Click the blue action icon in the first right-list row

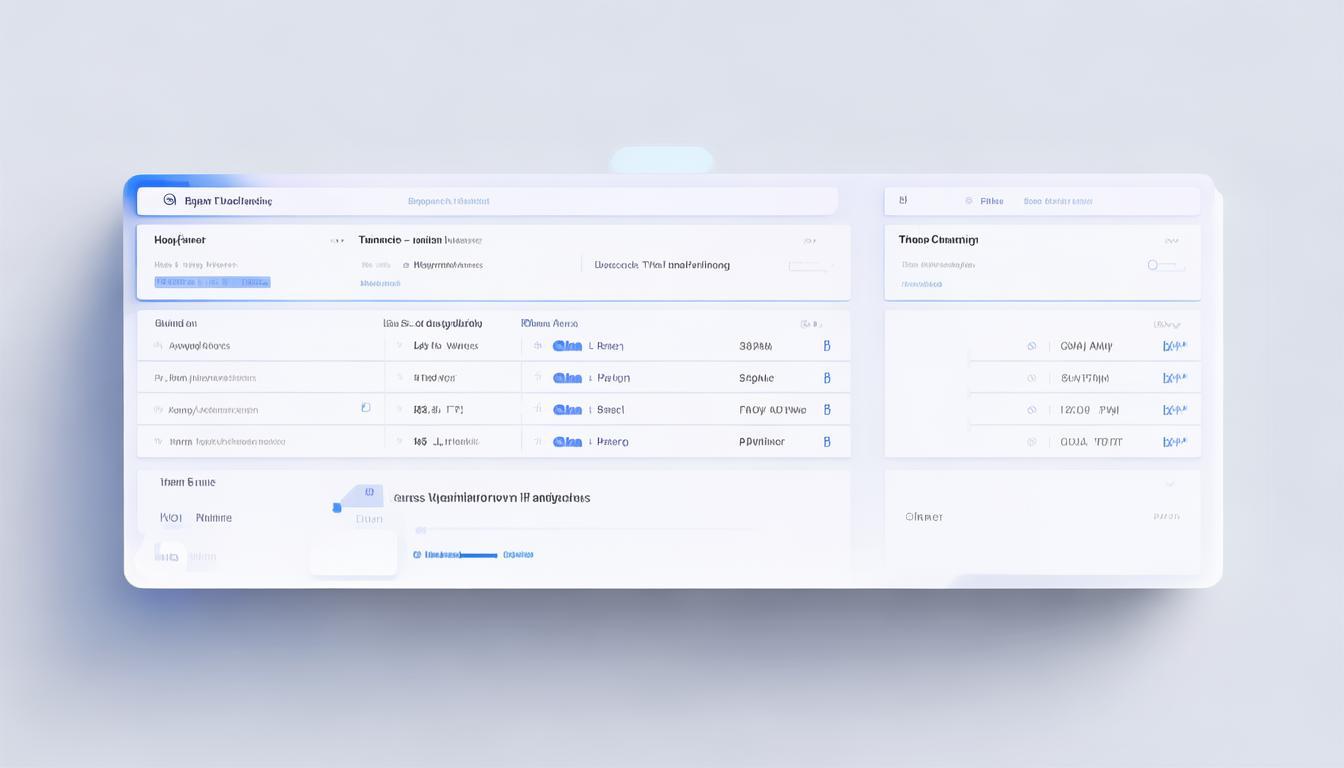click(x=1174, y=346)
